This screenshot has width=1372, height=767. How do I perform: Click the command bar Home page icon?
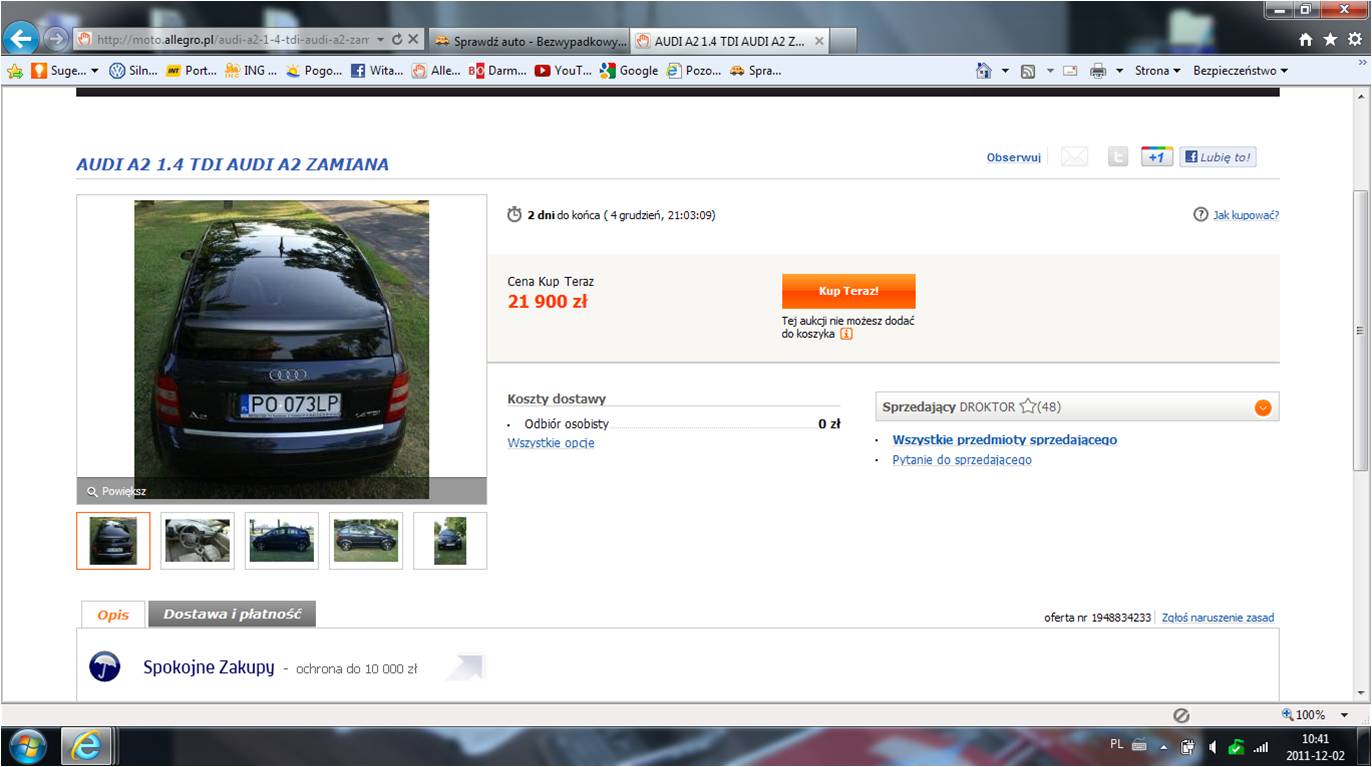[984, 71]
